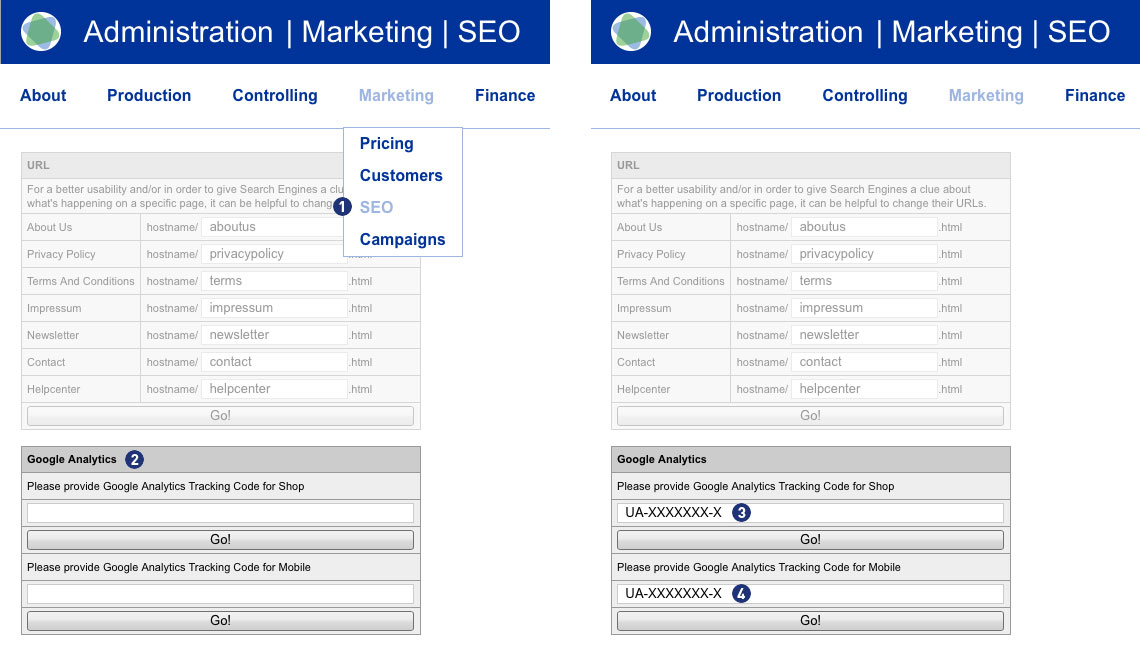The image size is (1140, 645).
Task: Open the Finance tab in the left navigation
Action: [x=504, y=96]
